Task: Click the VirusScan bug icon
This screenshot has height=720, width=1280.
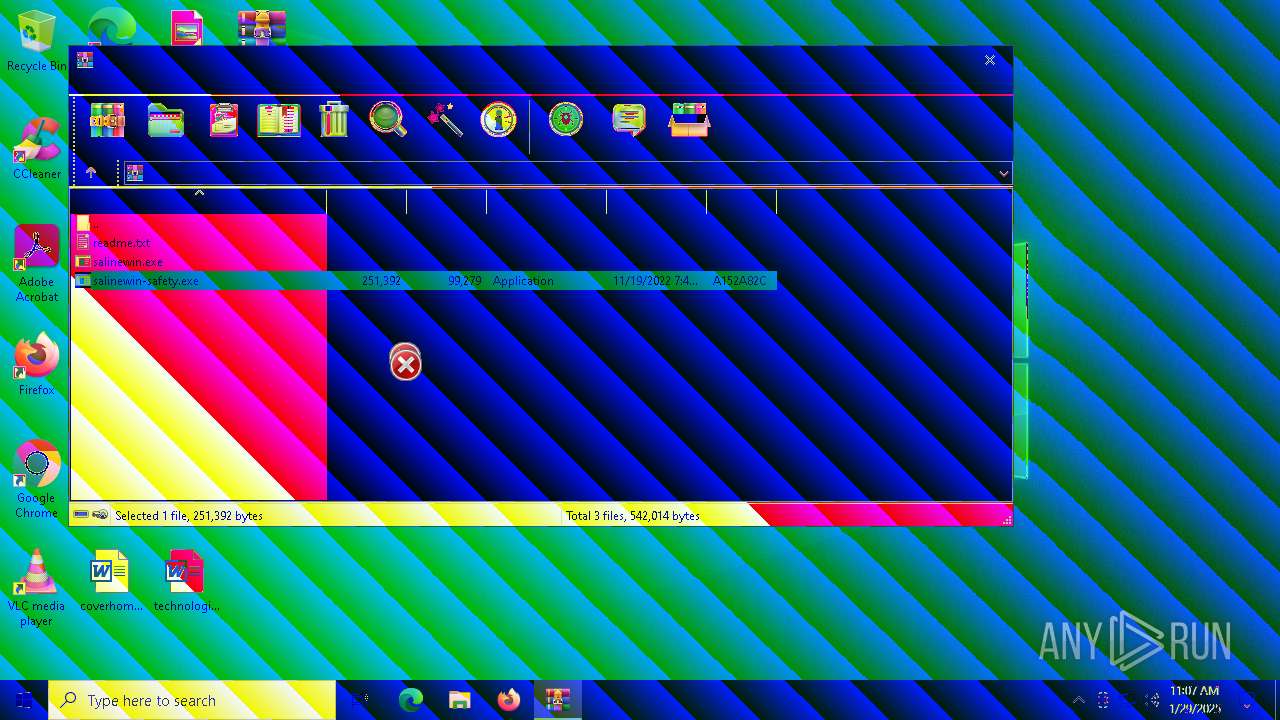Action: coord(566,120)
